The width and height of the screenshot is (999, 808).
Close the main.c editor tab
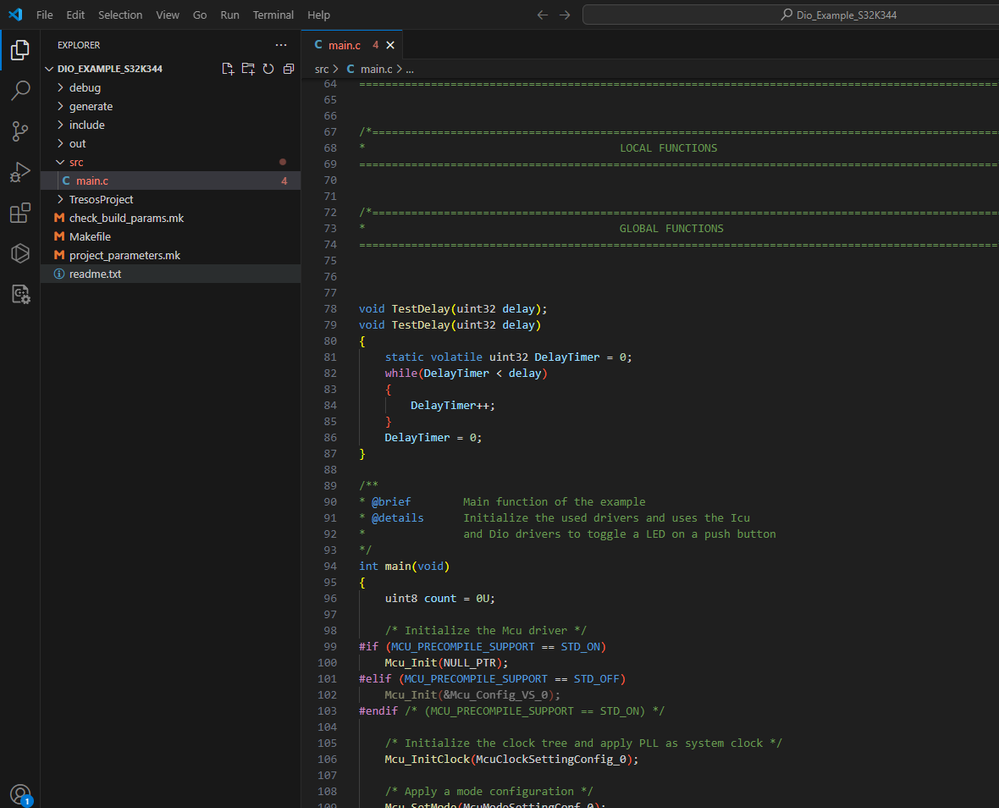(390, 45)
